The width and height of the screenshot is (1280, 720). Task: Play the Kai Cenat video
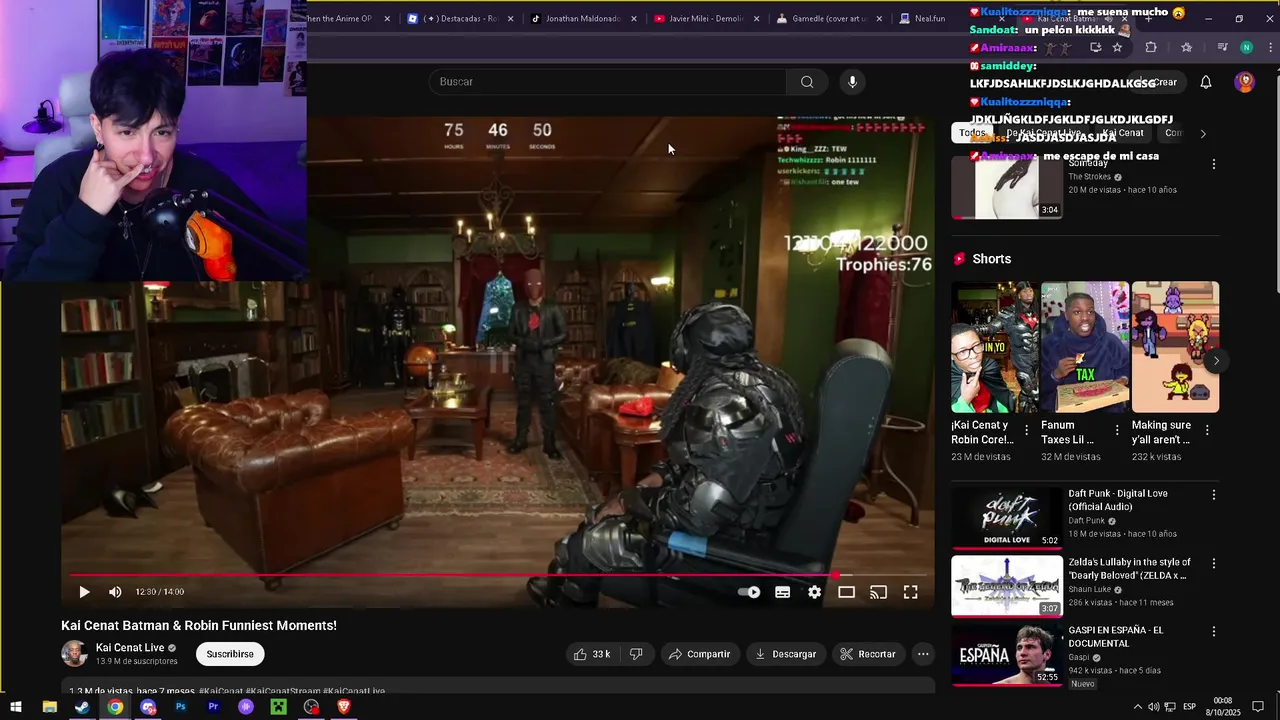(84, 592)
